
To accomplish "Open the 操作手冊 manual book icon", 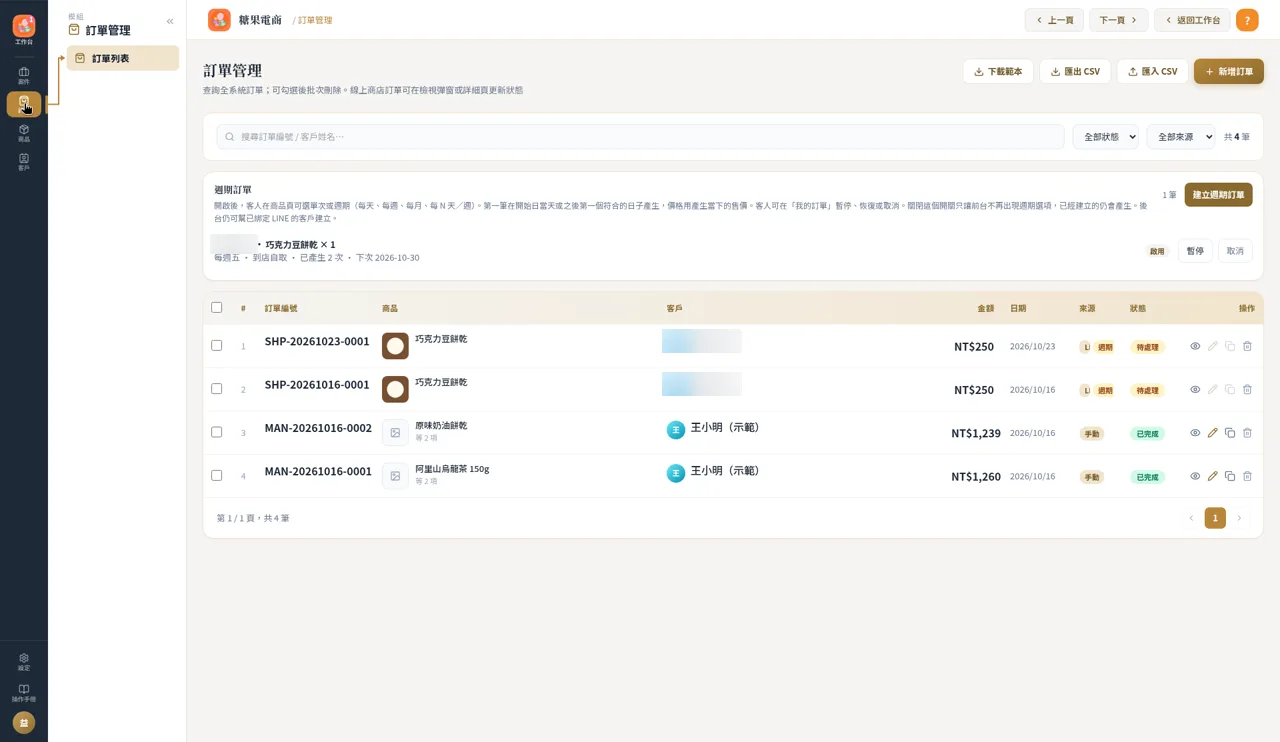I will pyautogui.click(x=24, y=693).
